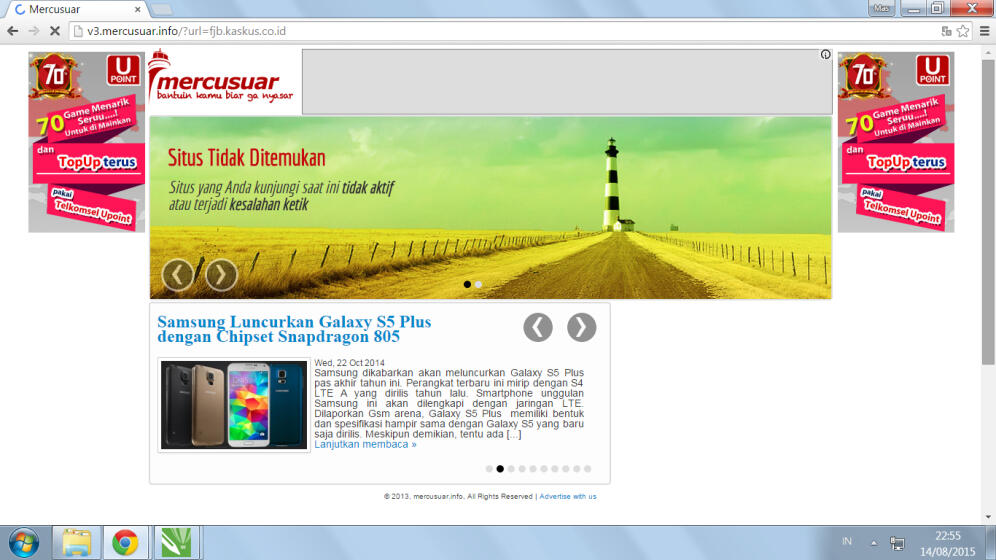
Task: Open the translate page icon in address bar
Action: click(946, 31)
